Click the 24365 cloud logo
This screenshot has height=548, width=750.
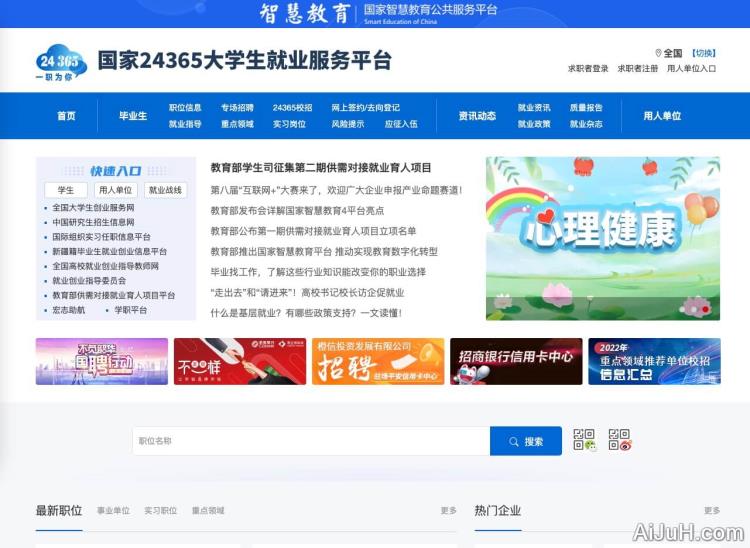point(61,63)
